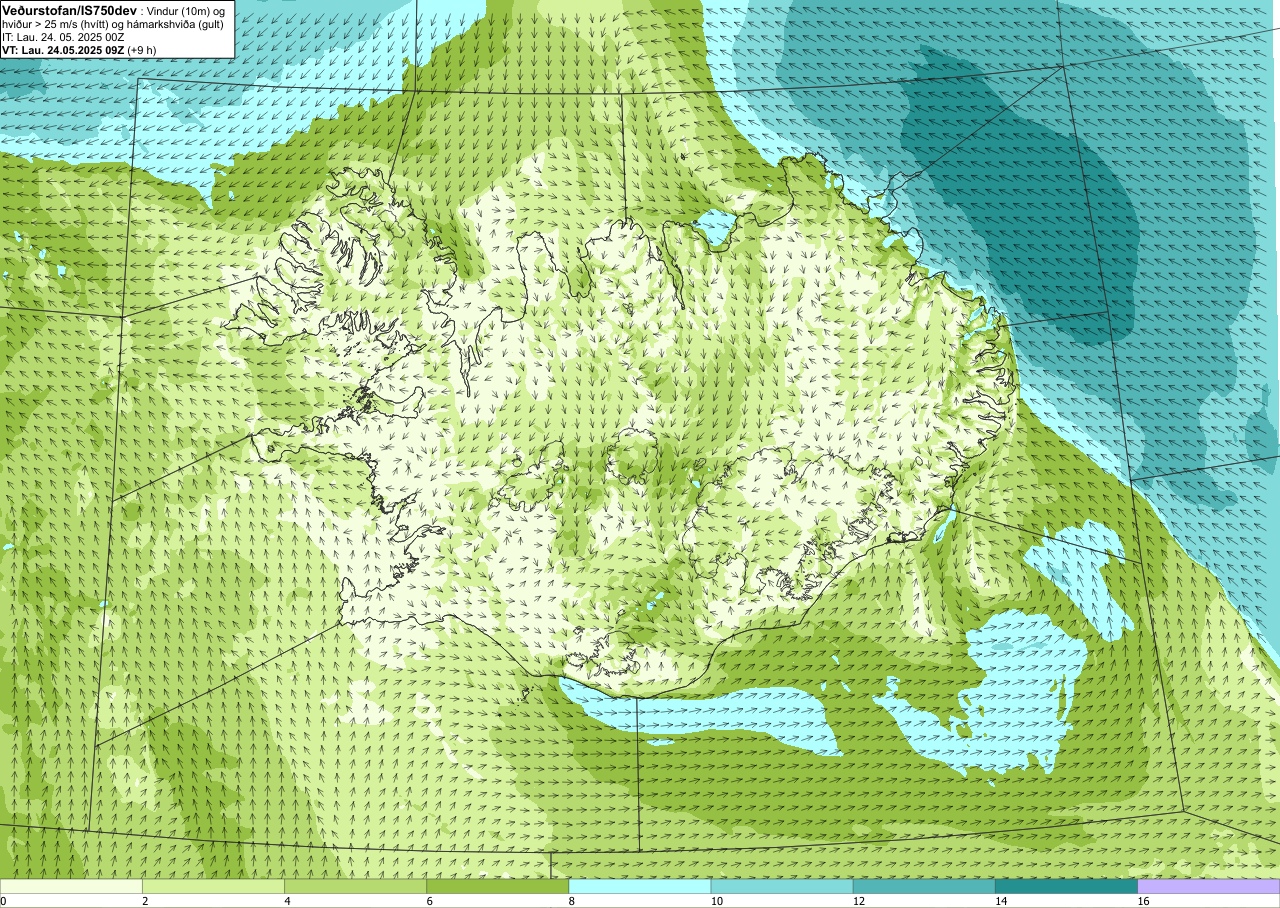The height and width of the screenshot is (908, 1280).
Task: Click the legend value label 12
Action: tap(859, 901)
